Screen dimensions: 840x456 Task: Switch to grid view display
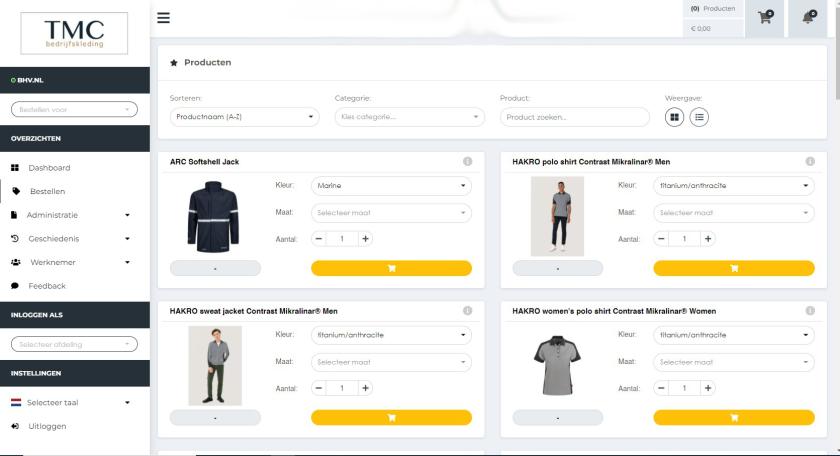point(674,117)
